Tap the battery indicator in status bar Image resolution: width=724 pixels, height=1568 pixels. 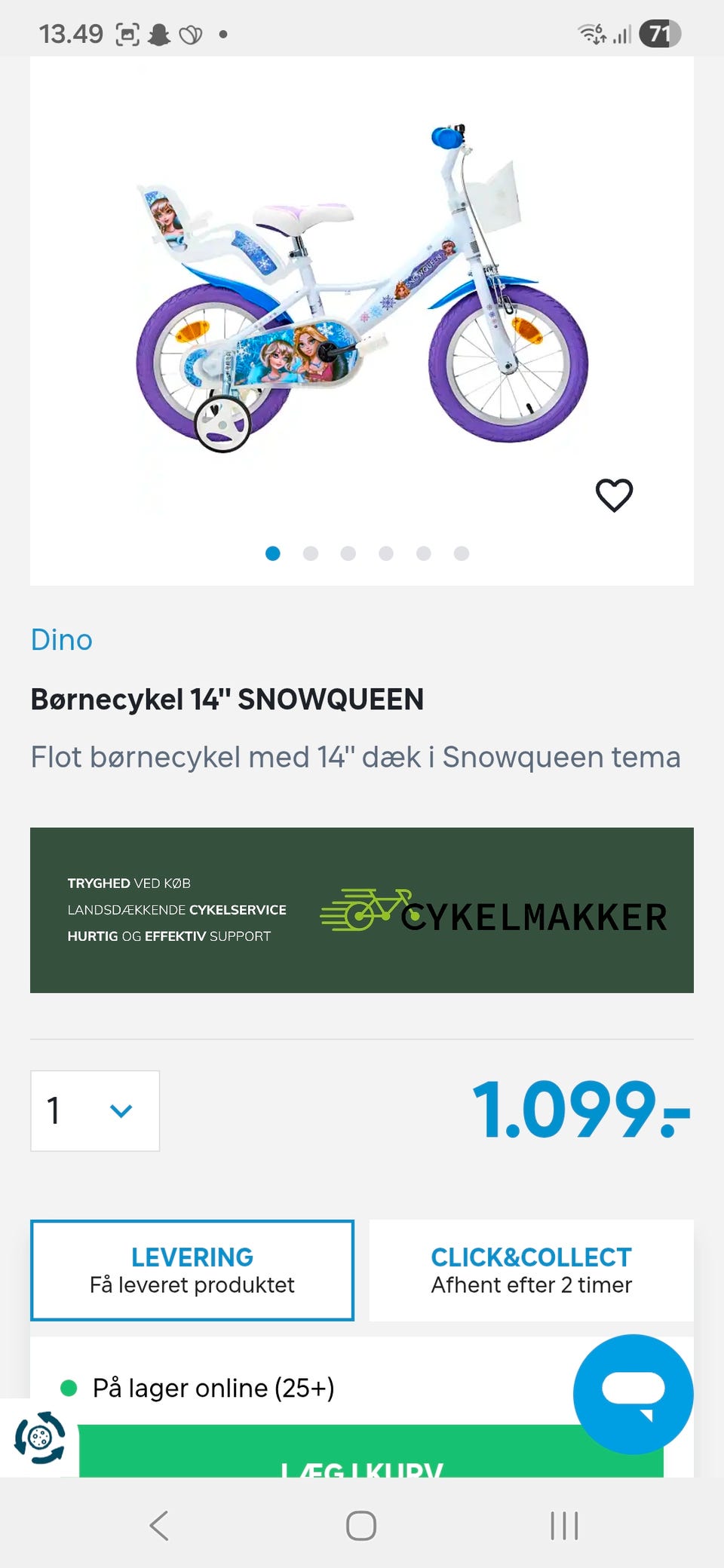[660, 34]
